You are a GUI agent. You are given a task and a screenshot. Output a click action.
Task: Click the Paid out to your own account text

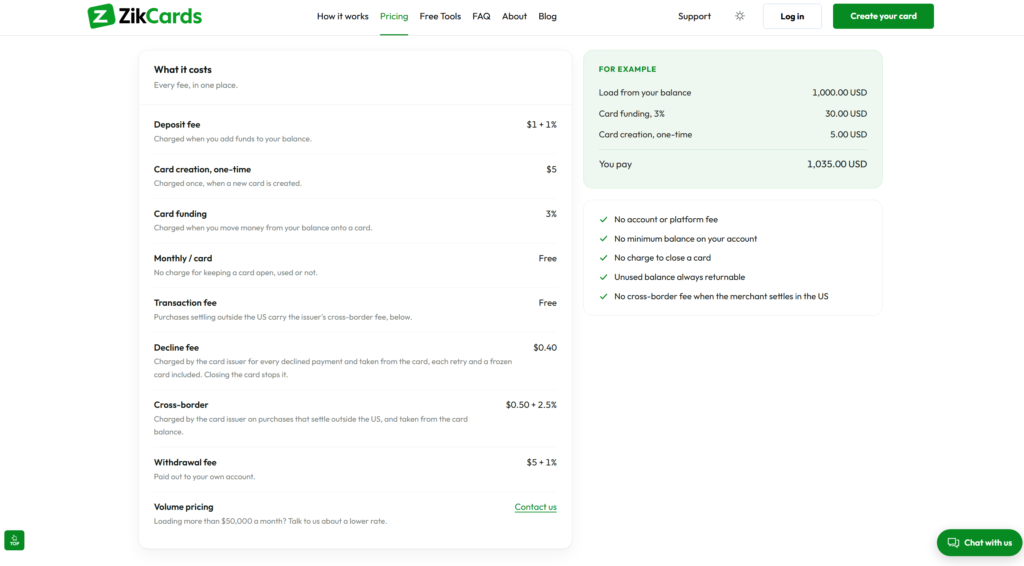point(204,477)
